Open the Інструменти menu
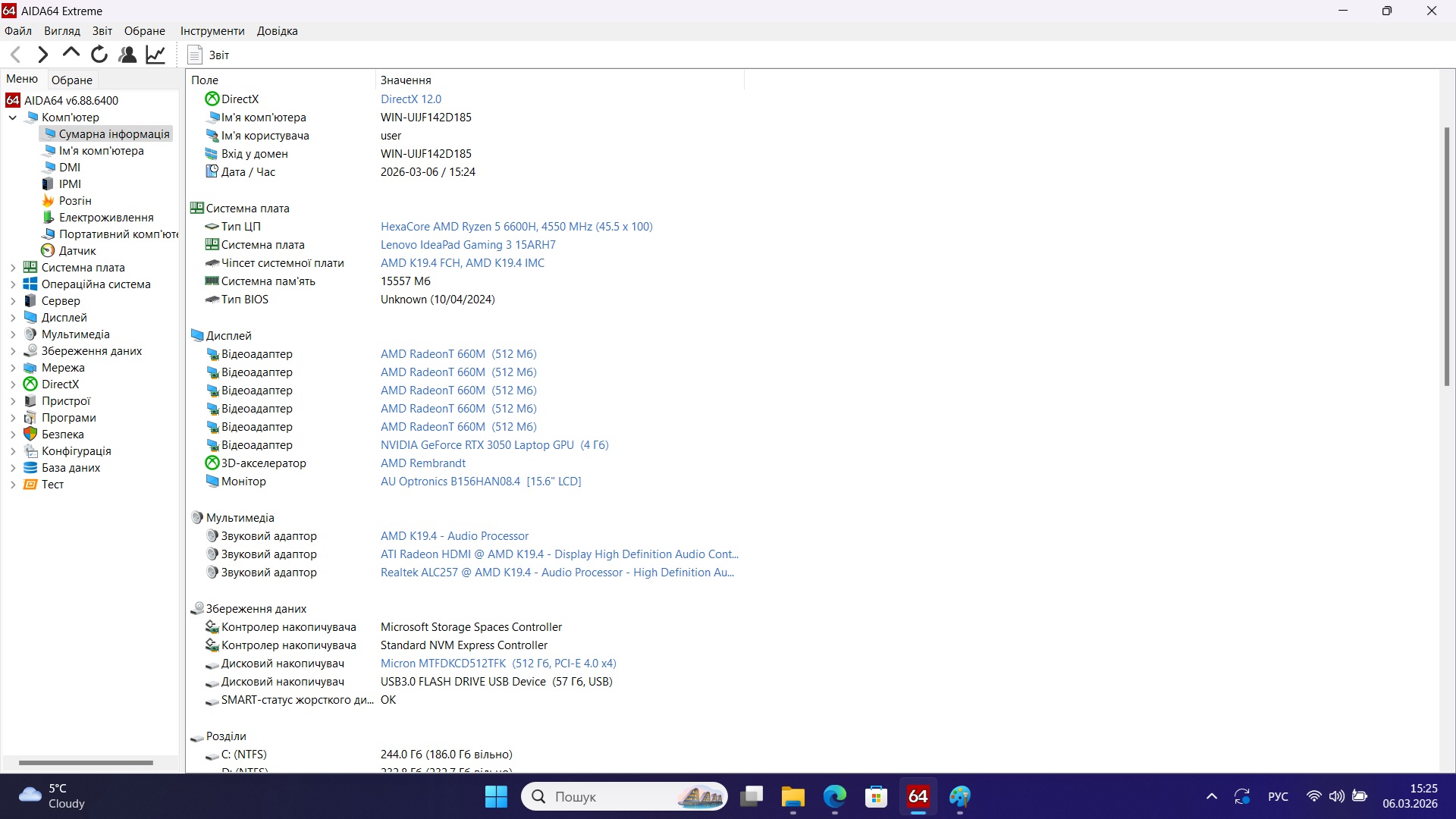 tap(212, 30)
